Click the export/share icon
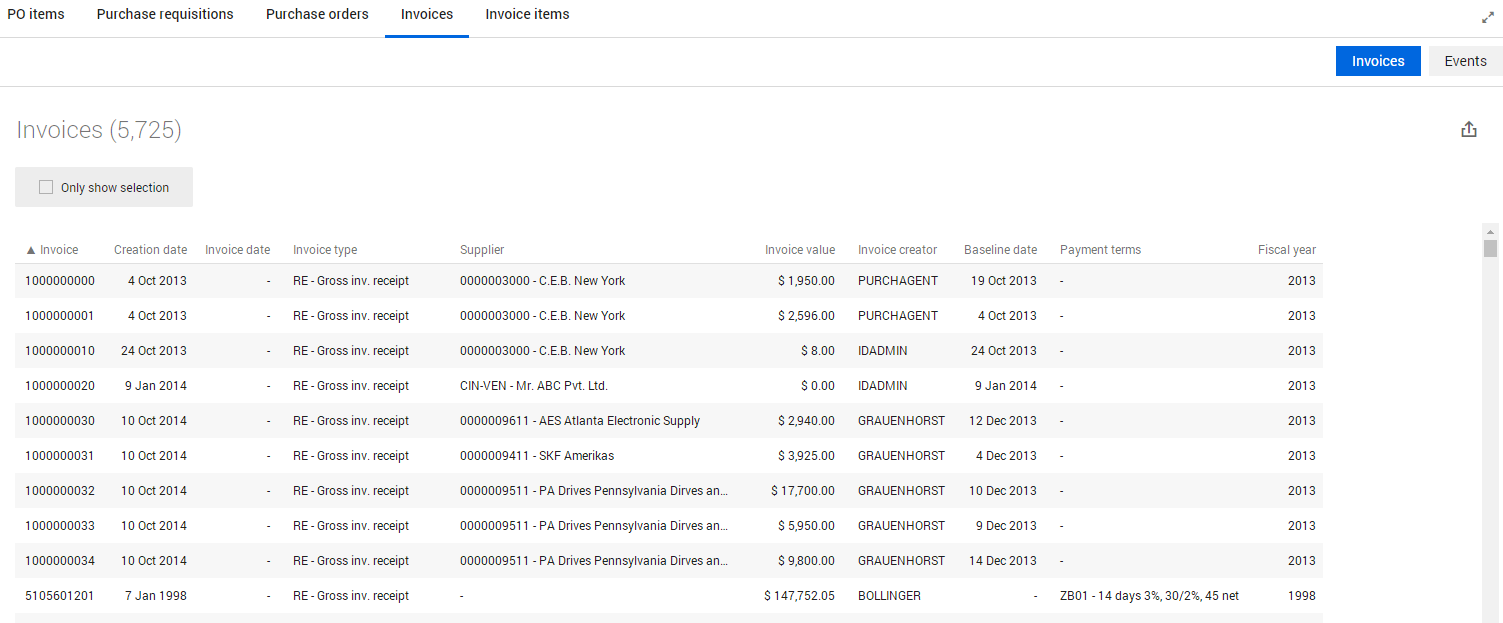Viewport: 1503px width, 623px height. coord(1469,130)
